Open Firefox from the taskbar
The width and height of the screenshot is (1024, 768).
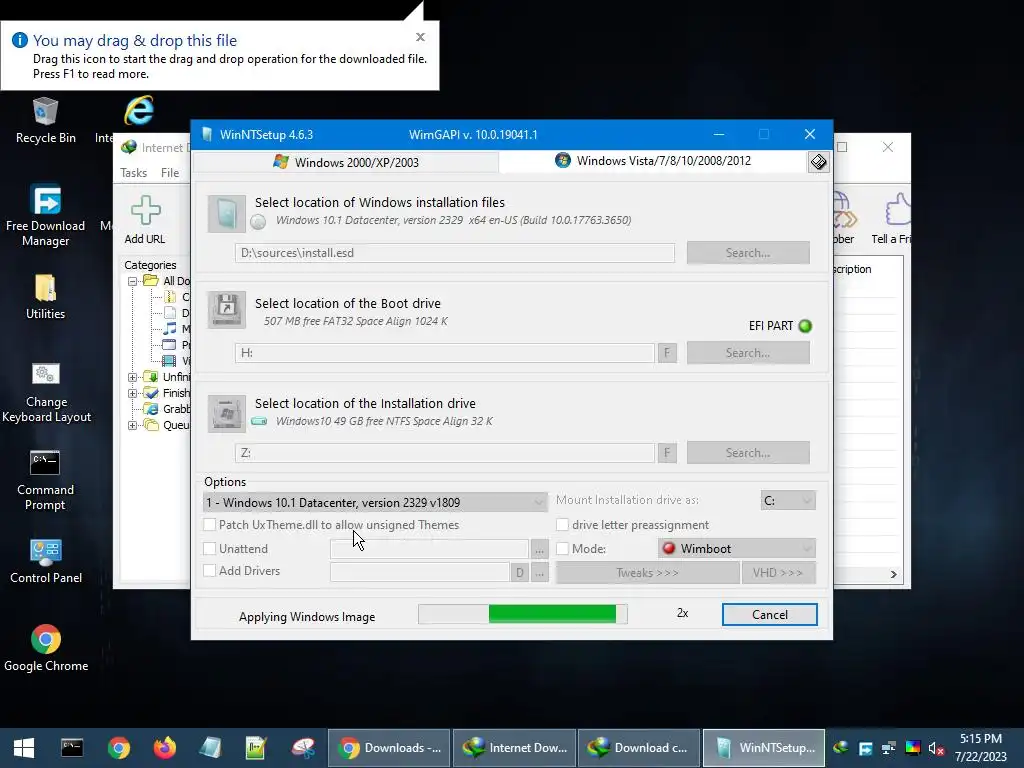point(165,748)
